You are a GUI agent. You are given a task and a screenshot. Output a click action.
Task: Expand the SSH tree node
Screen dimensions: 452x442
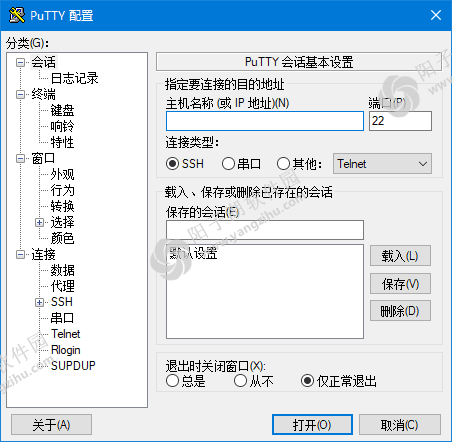[39, 302]
